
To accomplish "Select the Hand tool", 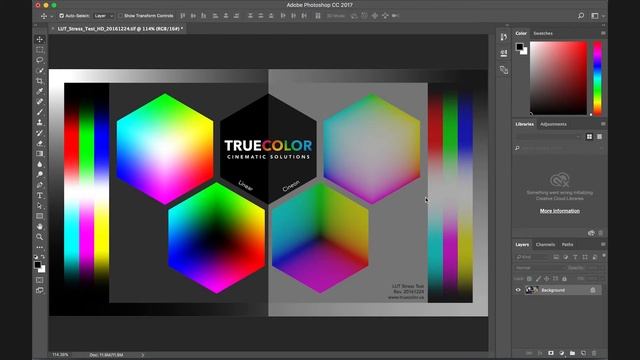I will (40, 227).
